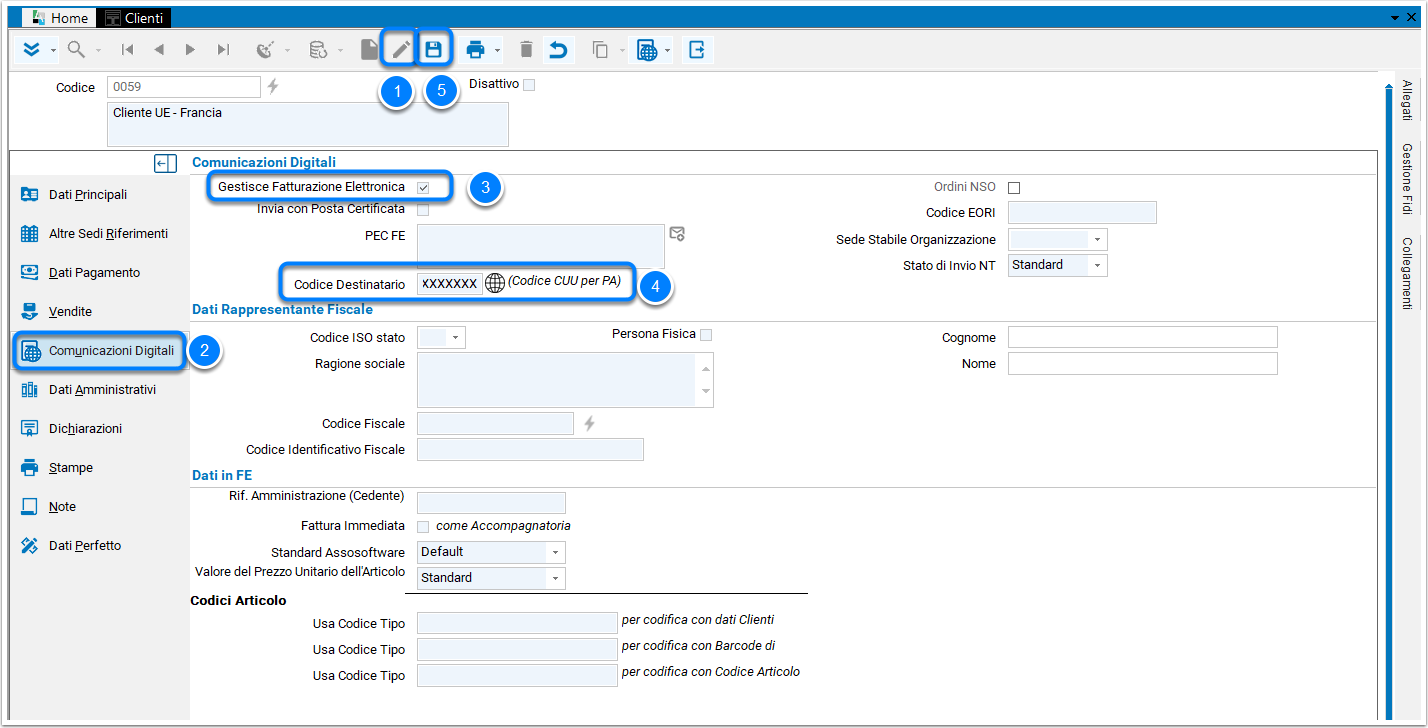The height and width of the screenshot is (728, 1428).
Task: Click Ragione sociale scroll up arrow
Action: pyautogui.click(x=707, y=368)
